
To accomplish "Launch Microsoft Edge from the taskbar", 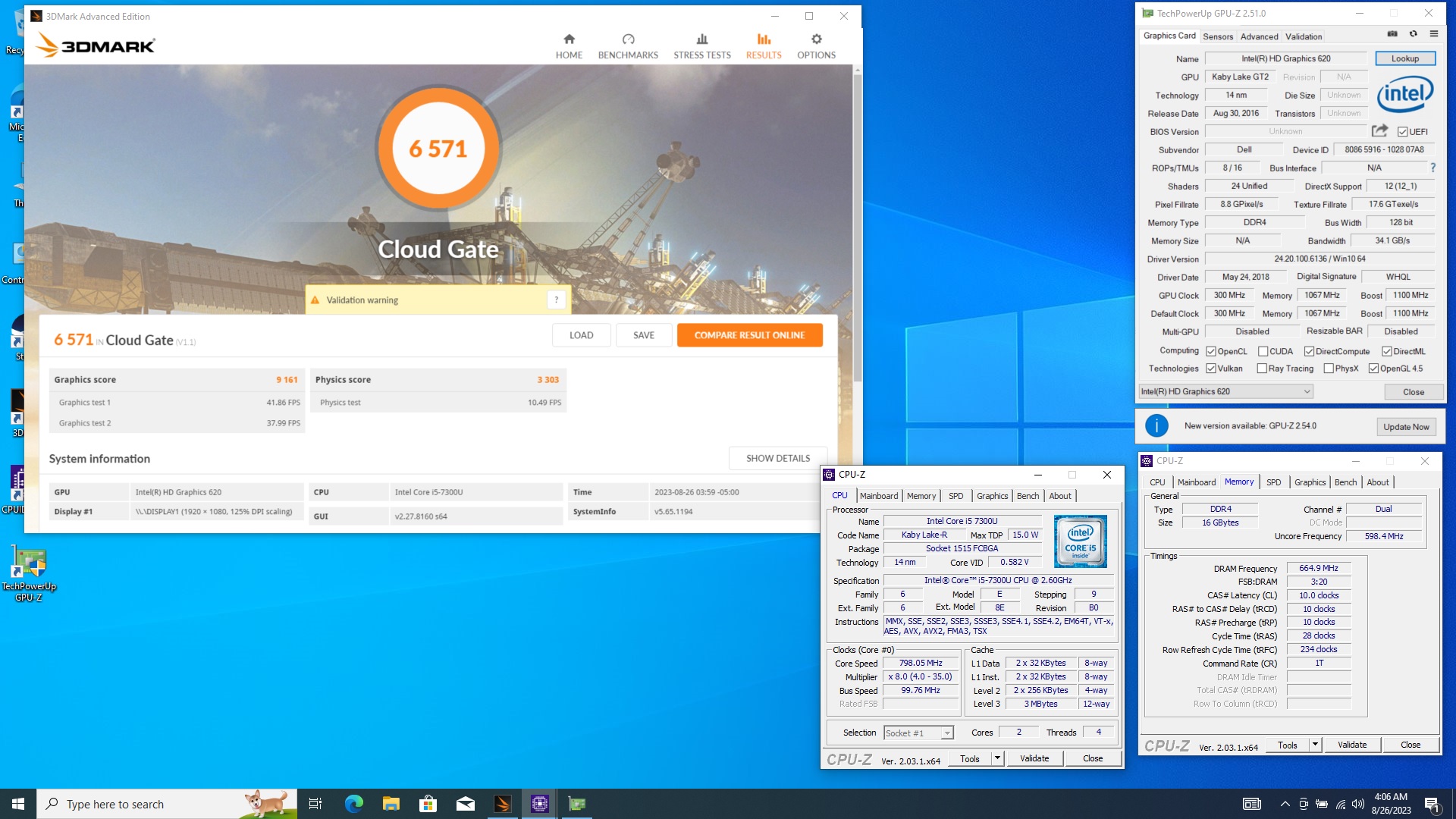I will click(x=354, y=804).
